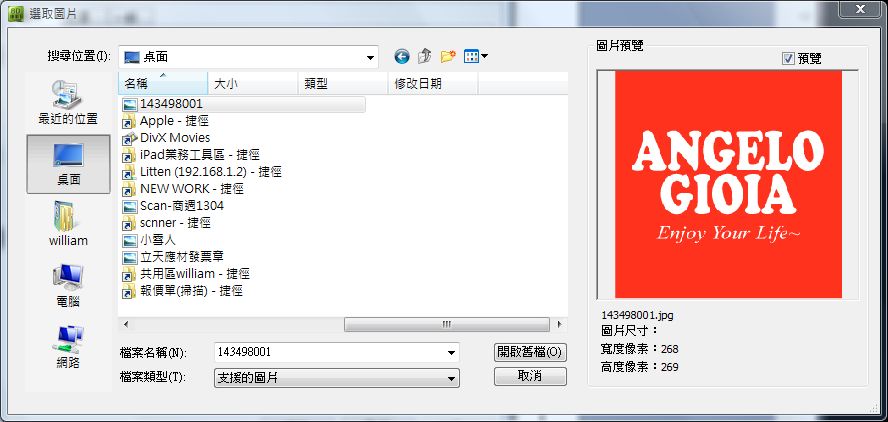Click the file name input field
This screenshot has width=888, height=422.
pyautogui.click(x=330, y=352)
